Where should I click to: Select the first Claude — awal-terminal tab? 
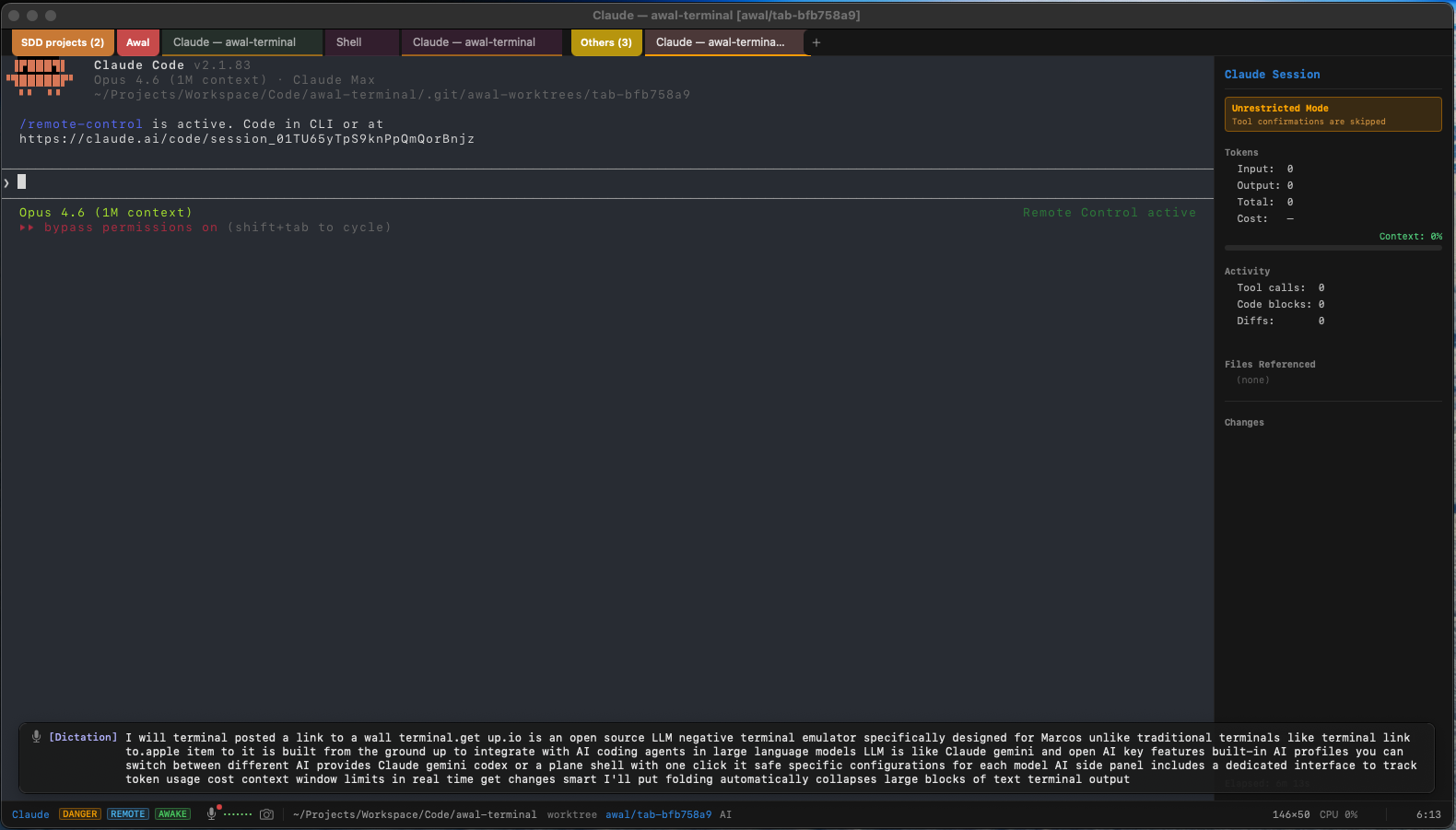241,42
